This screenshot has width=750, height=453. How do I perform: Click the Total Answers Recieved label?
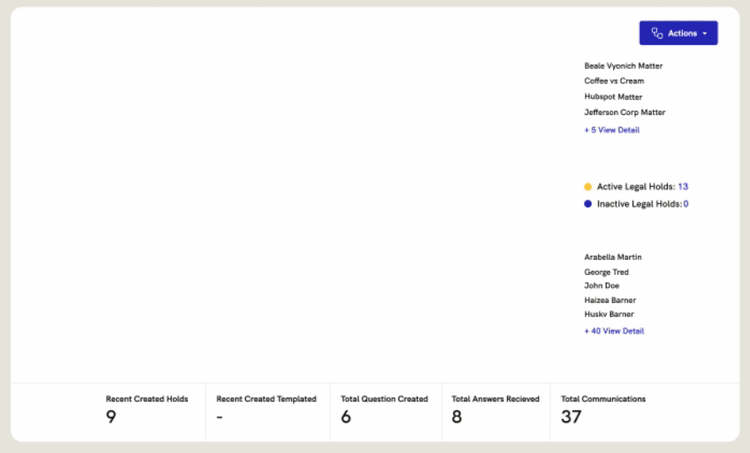496,399
